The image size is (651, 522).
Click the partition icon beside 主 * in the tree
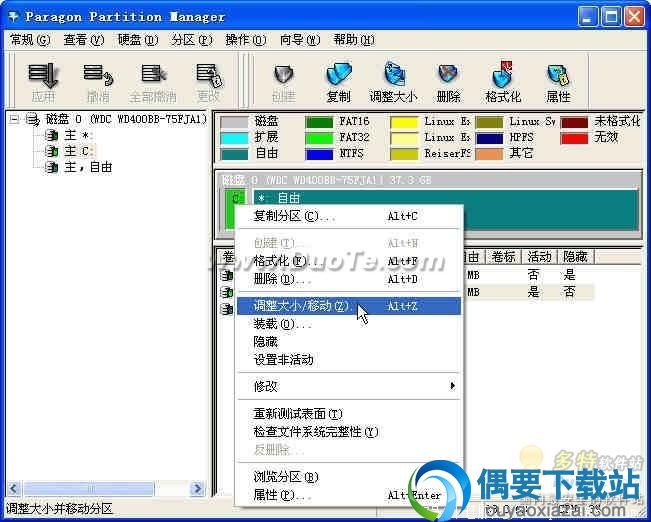[51, 135]
